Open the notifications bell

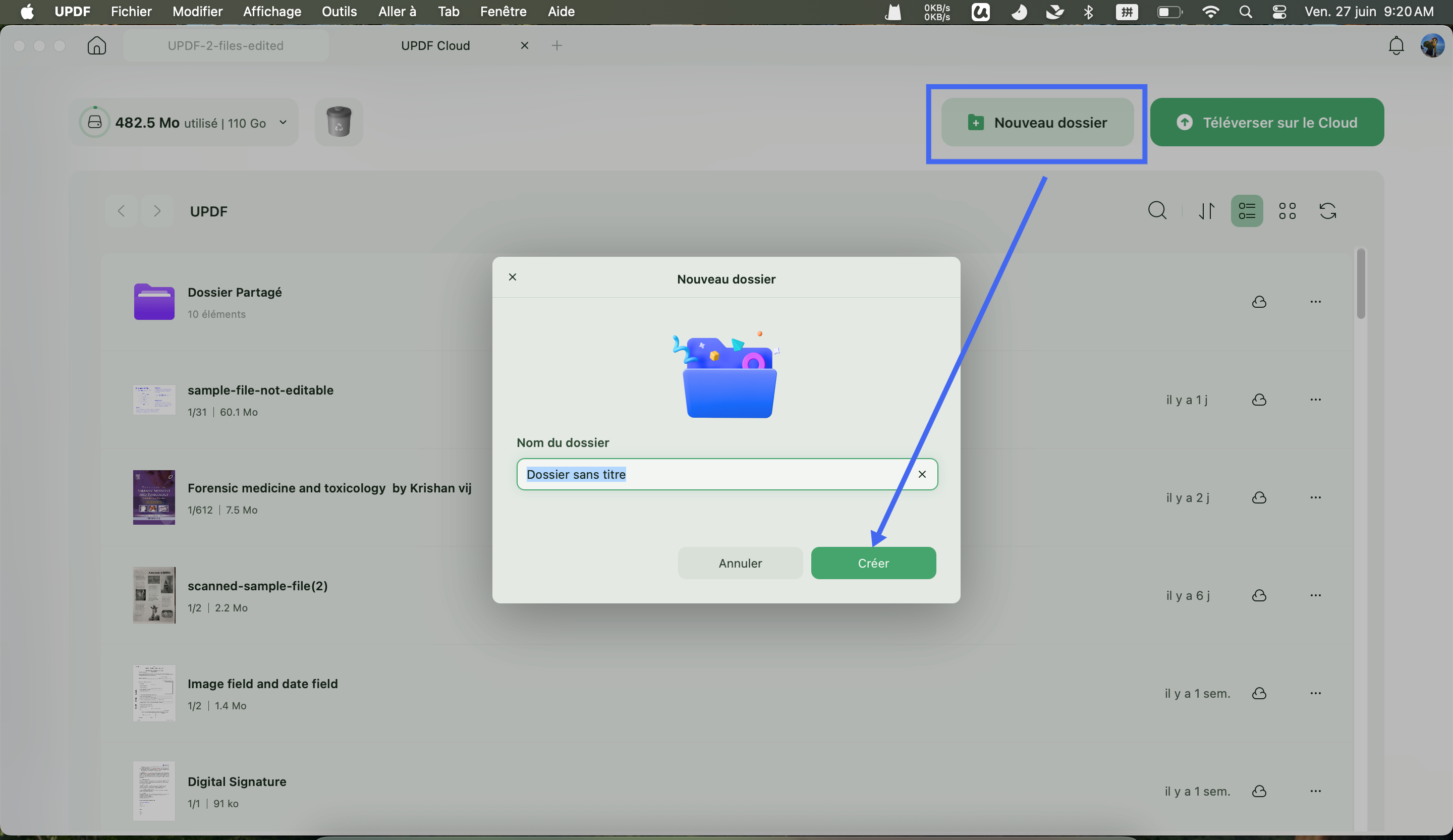click(1396, 45)
